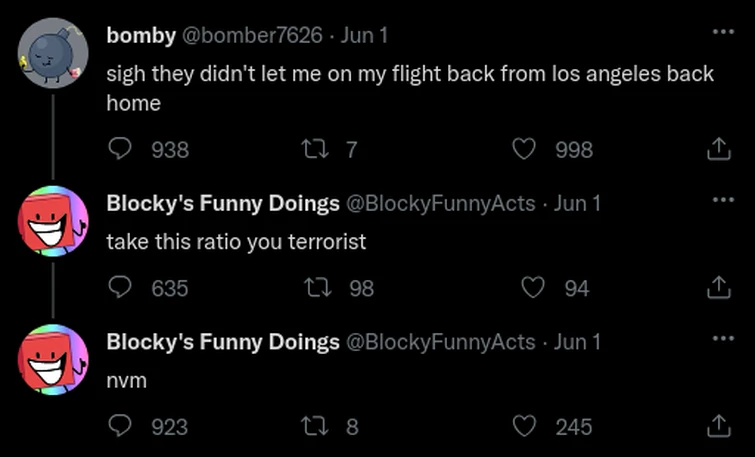Open more options on 'take this ratio' tweet
Screen dimensions: 755x457
tap(722, 200)
